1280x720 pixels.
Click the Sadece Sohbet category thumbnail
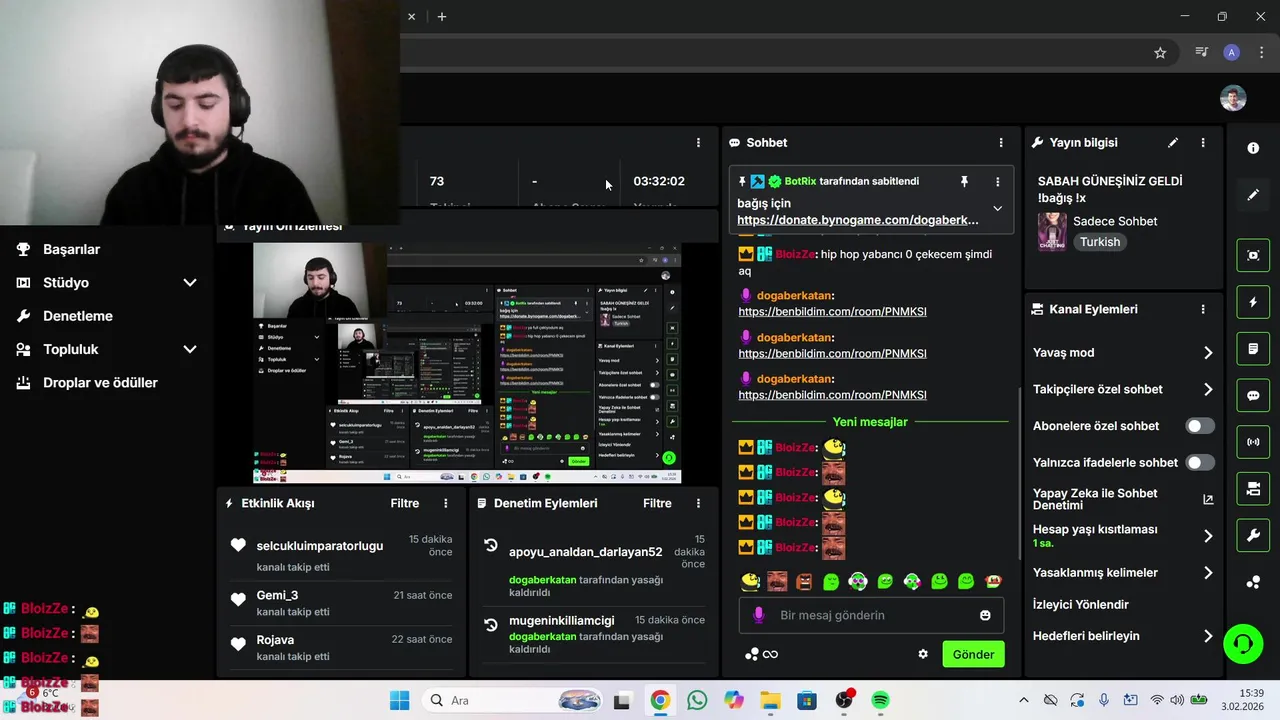[x=1052, y=232]
